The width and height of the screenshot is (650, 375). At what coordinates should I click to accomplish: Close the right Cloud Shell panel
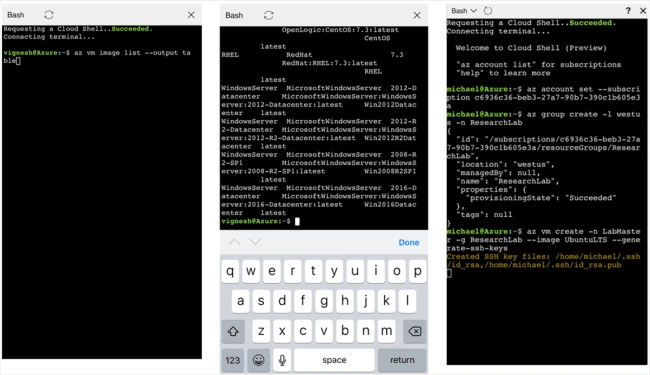click(x=643, y=11)
